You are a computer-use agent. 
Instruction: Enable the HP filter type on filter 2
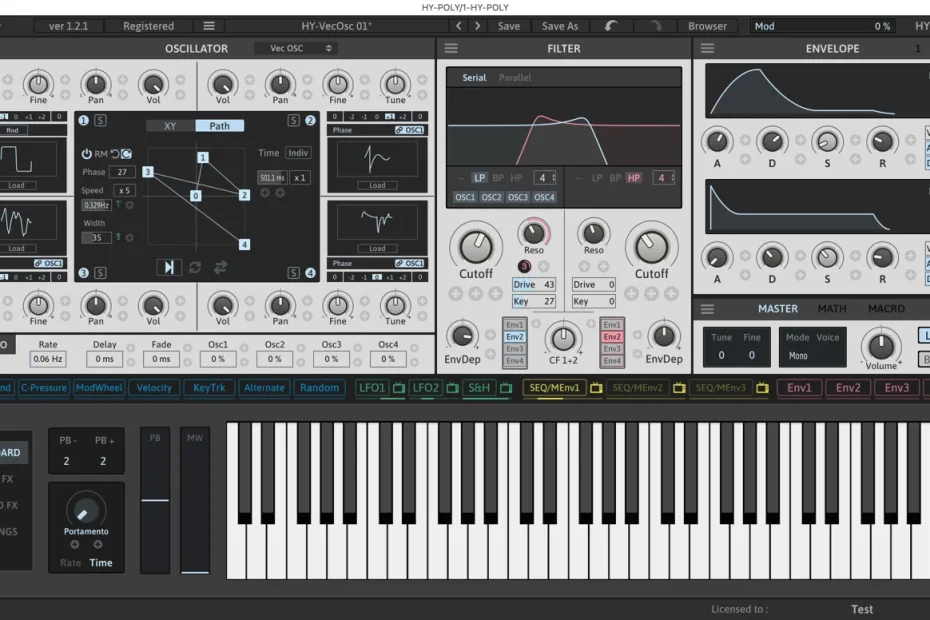pyautogui.click(x=634, y=178)
